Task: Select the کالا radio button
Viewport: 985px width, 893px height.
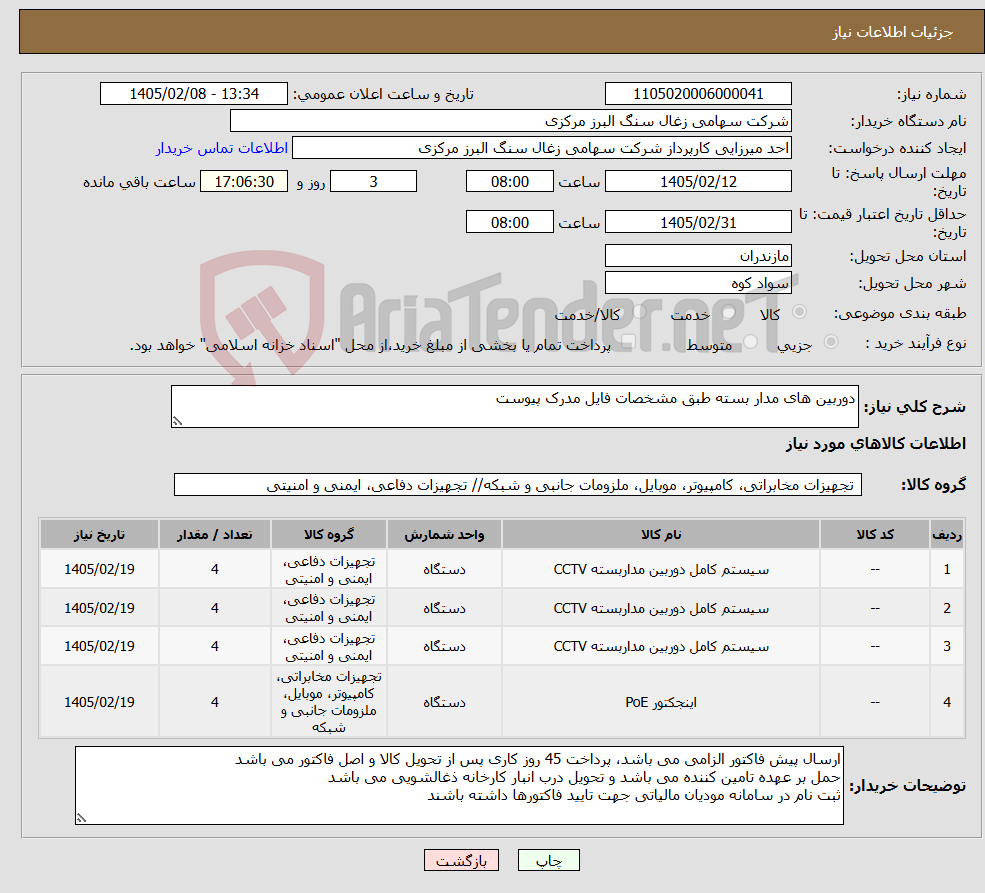Action: (x=800, y=311)
